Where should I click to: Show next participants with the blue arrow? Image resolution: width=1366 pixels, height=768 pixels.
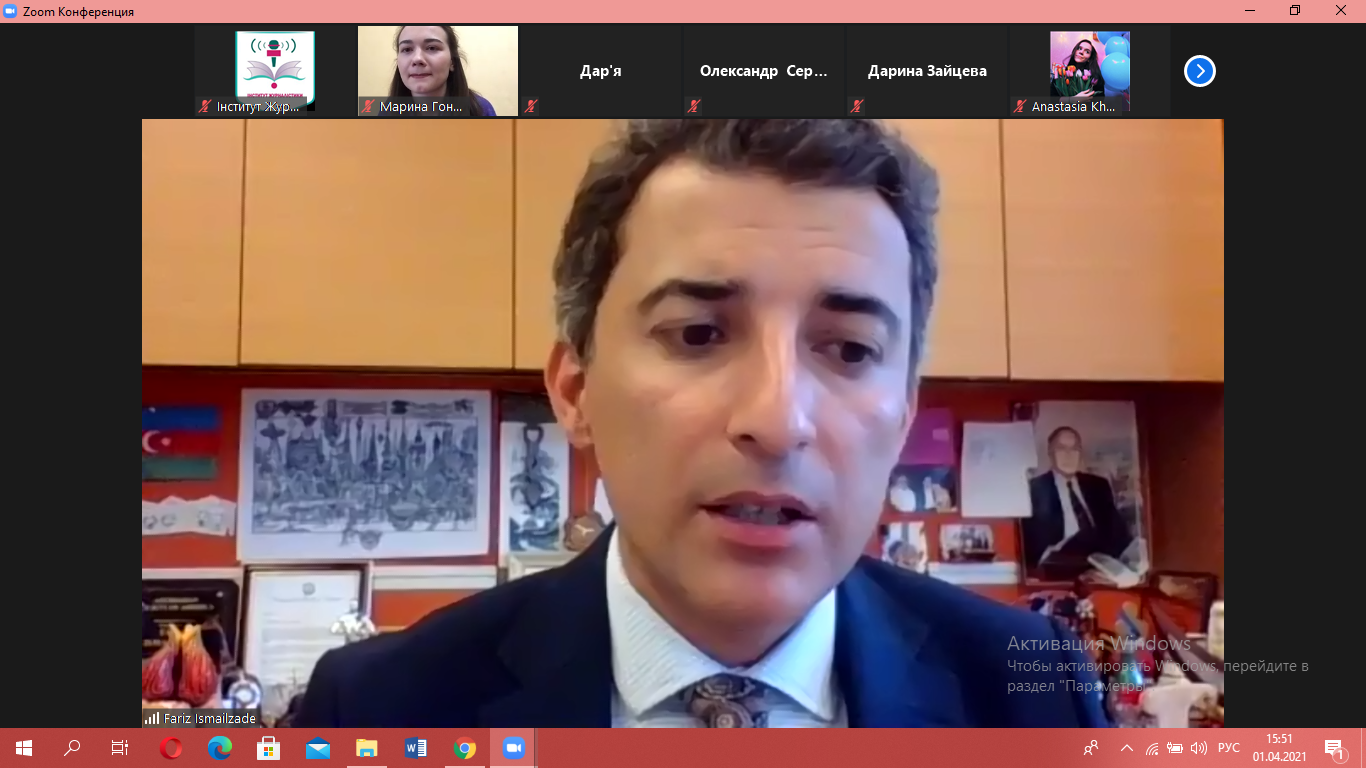coord(1199,71)
